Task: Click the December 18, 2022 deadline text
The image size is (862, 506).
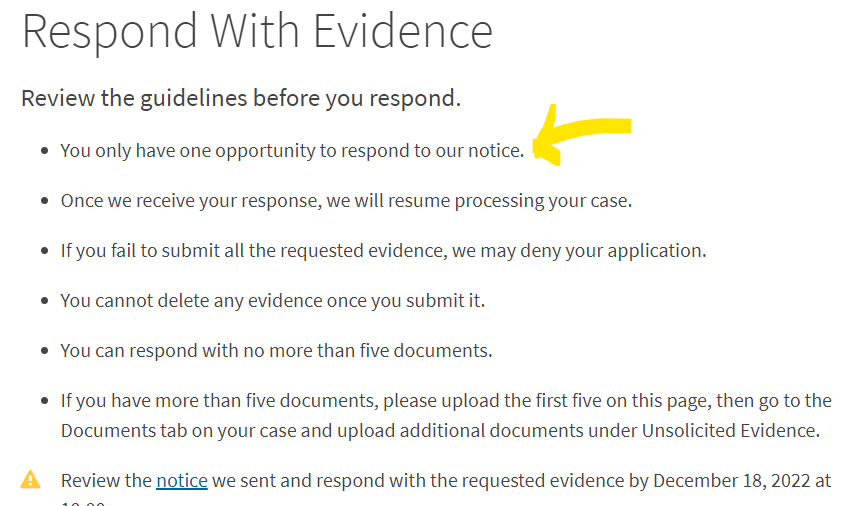Action: 731,481
